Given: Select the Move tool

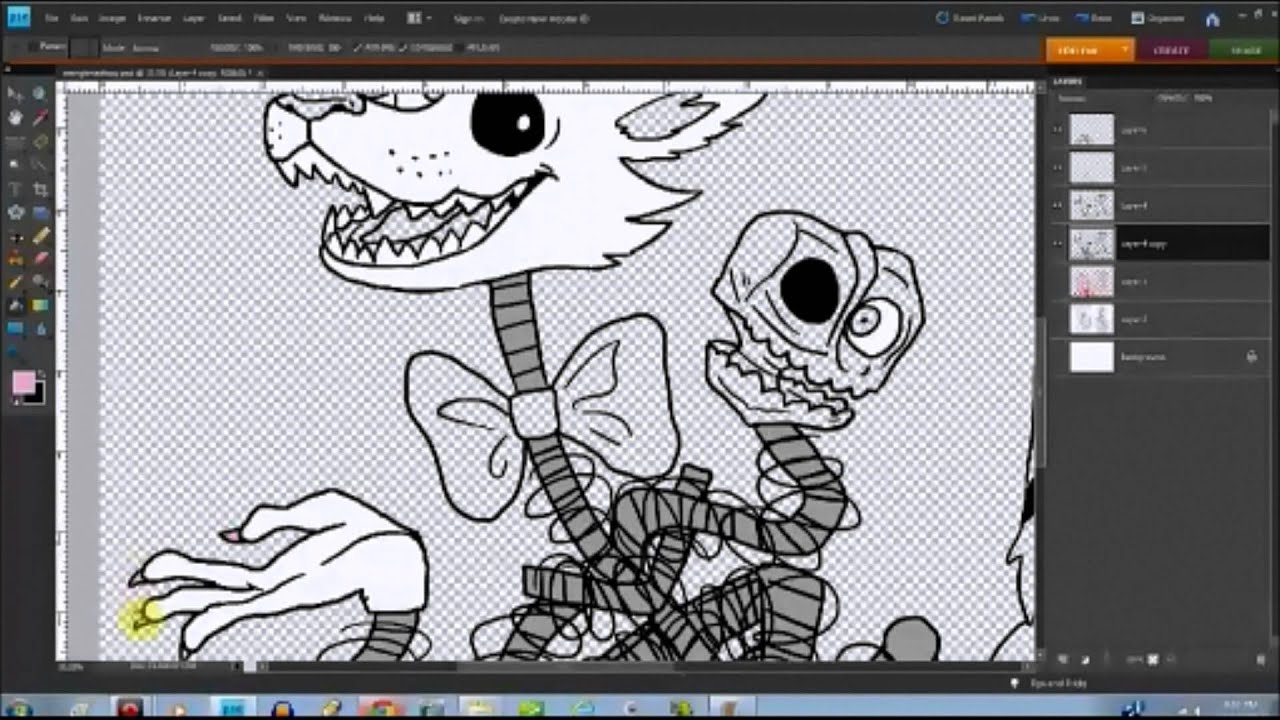Looking at the screenshot, I should [x=15, y=93].
